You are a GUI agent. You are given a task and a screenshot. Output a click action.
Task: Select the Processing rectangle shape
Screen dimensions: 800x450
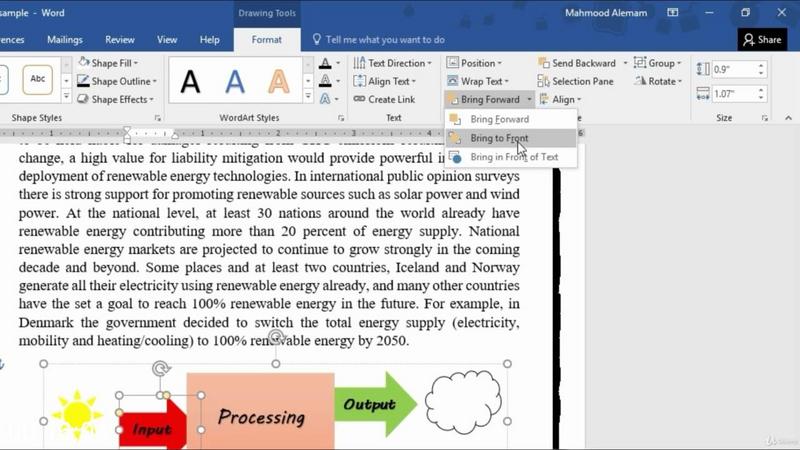(261, 411)
